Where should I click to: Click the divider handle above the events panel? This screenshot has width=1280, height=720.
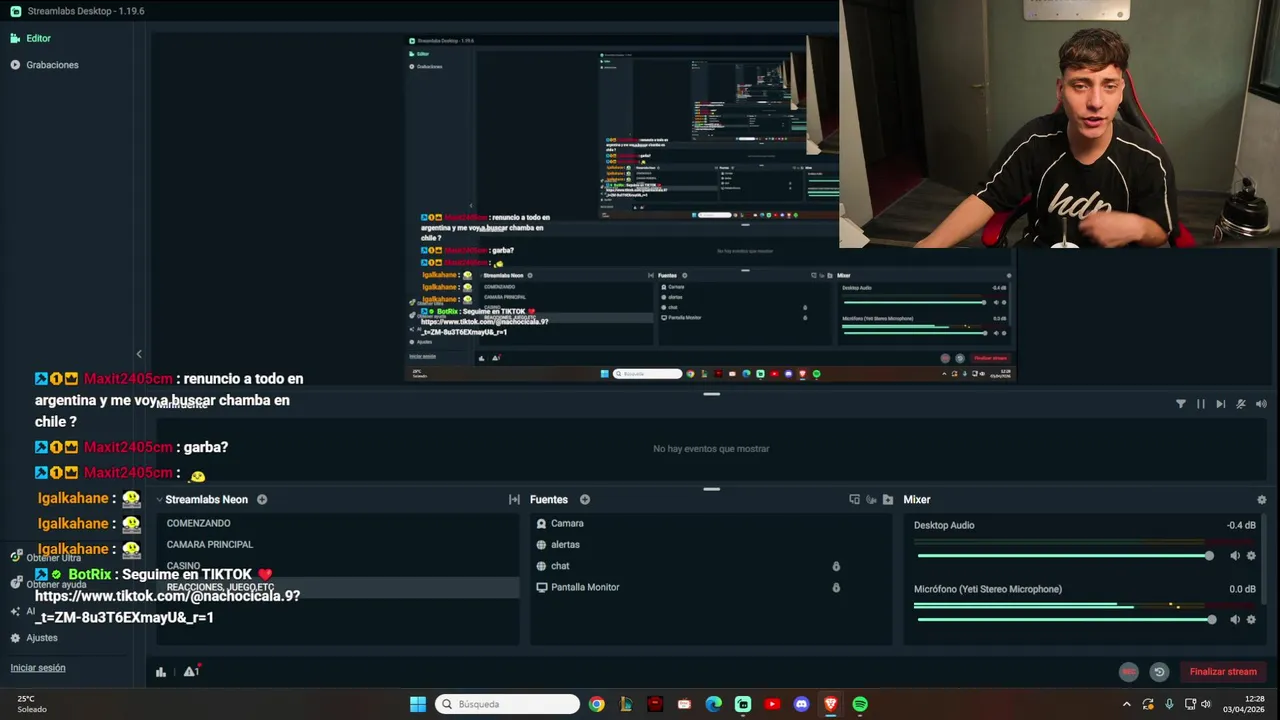tap(711, 394)
